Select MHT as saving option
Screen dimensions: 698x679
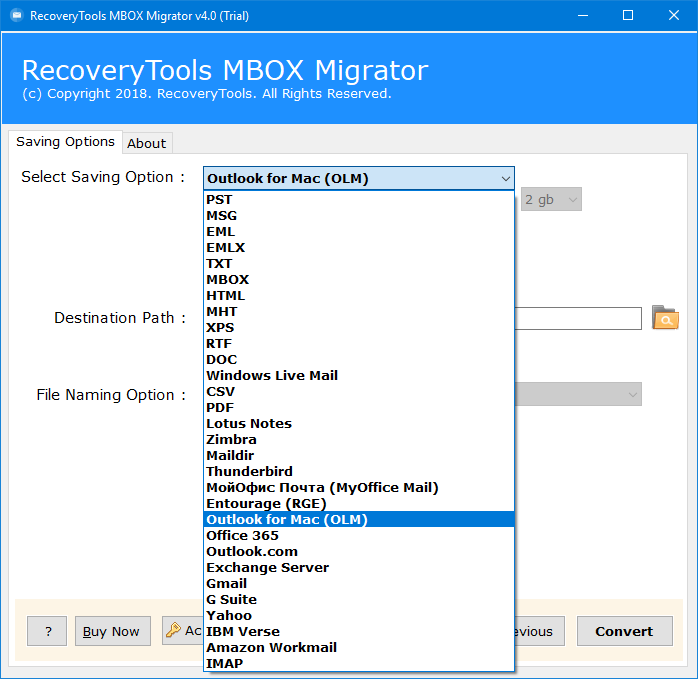pos(359,312)
